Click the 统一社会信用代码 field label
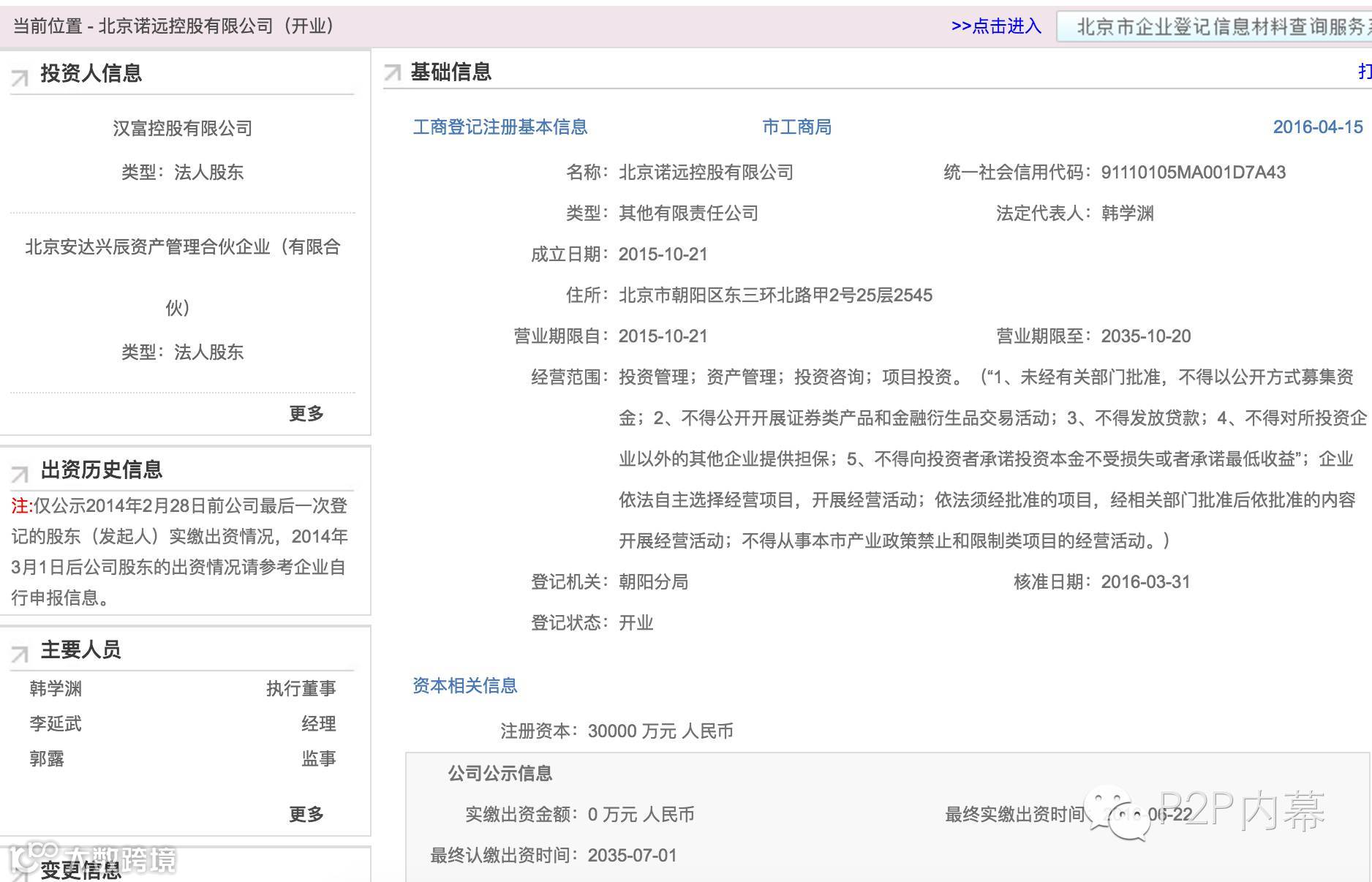 (1018, 173)
